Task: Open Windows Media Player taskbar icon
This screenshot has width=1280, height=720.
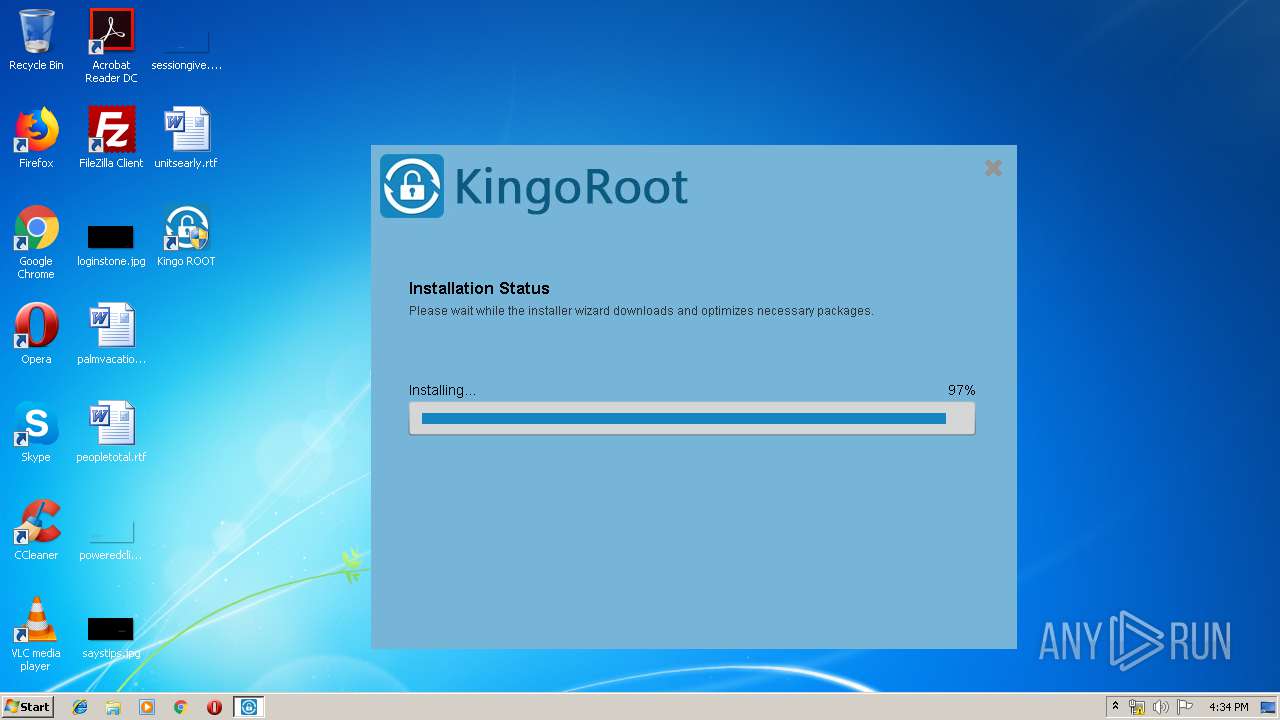Action: [147, 707]
